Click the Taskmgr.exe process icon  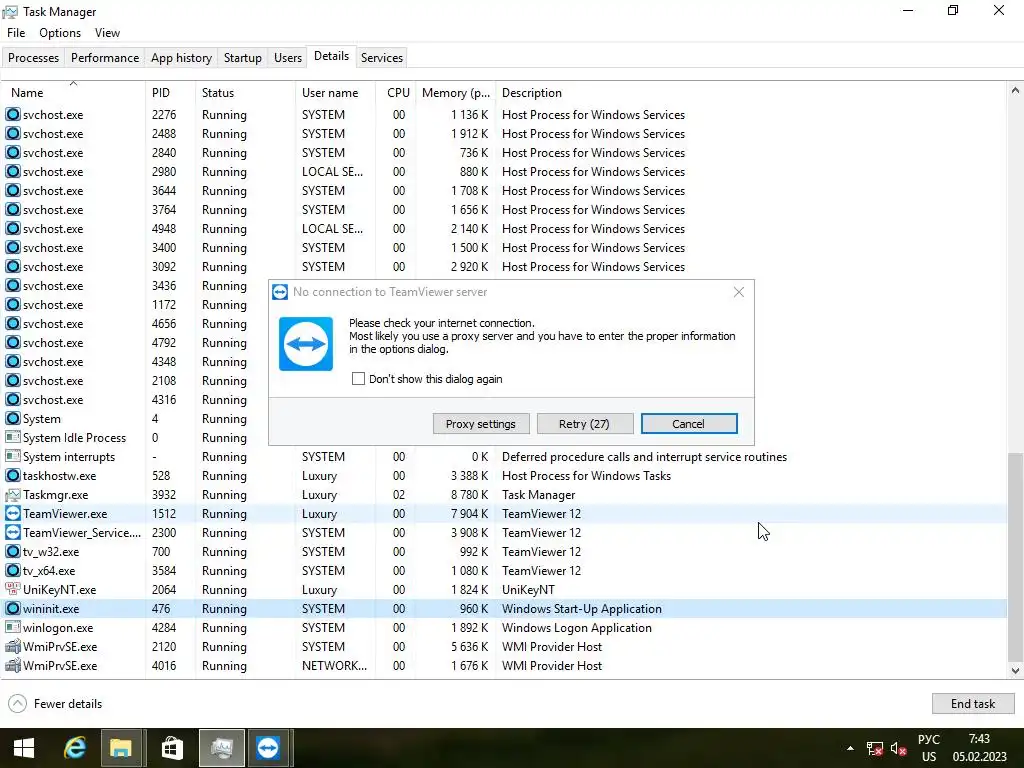coord(12,494)
